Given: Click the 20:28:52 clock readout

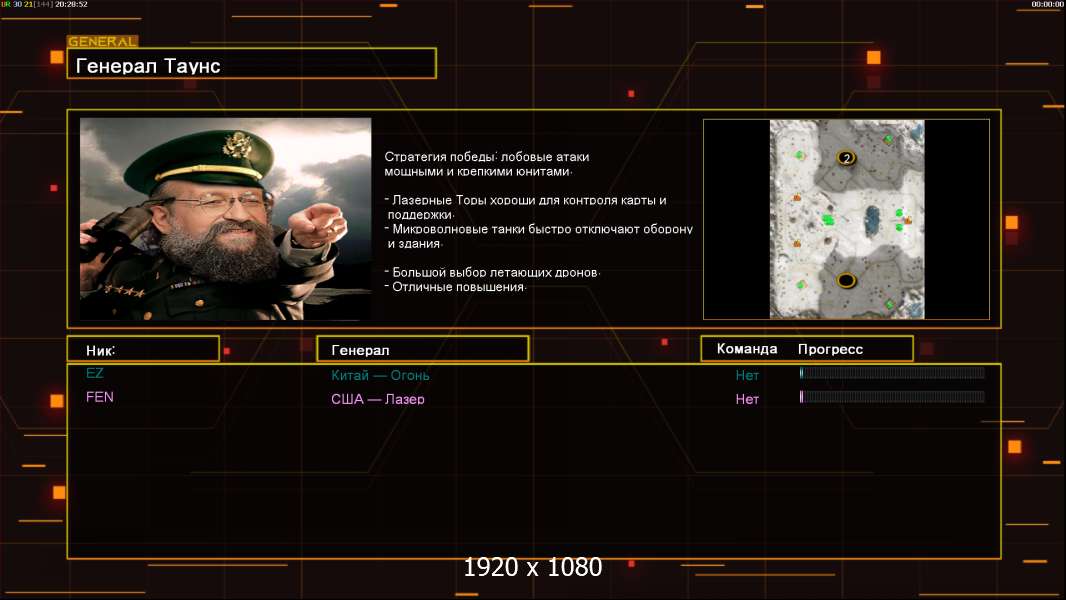Looking at the screenshot, I should pyautogui.click(x=71, y=4).
